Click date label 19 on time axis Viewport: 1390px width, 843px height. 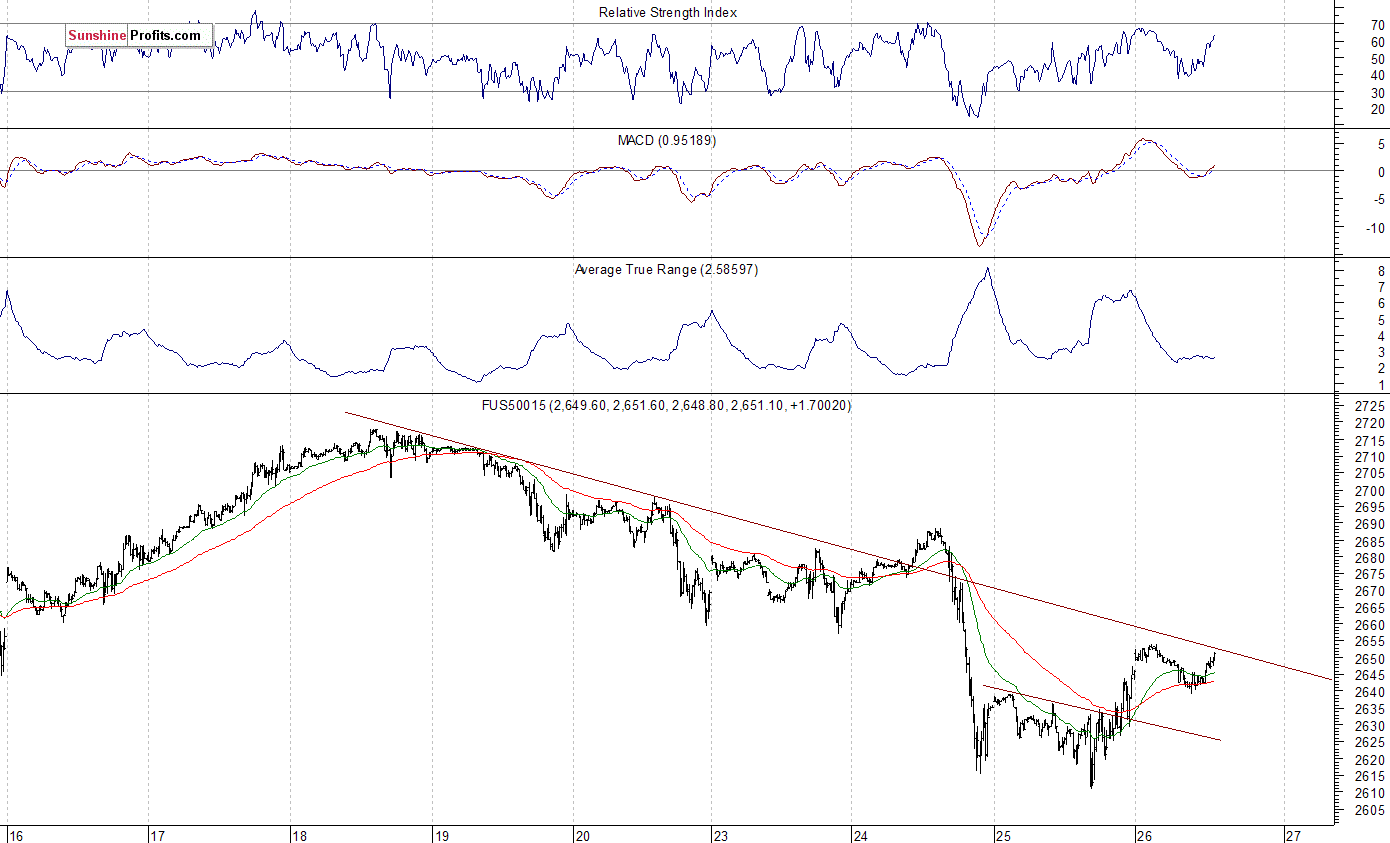441,834
